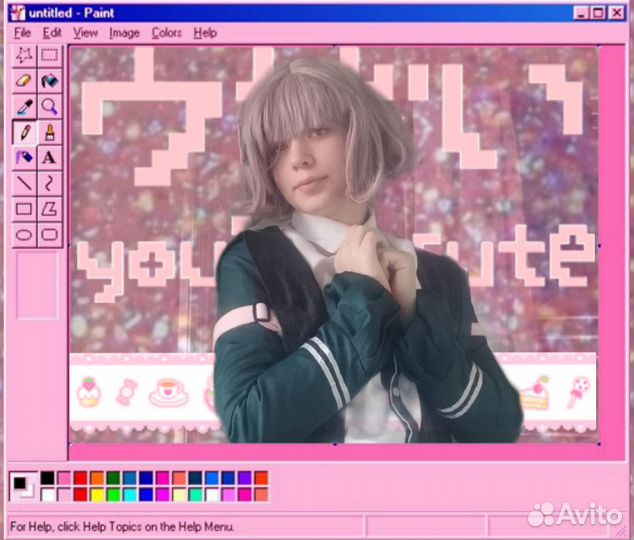The height and width of the screenshot is (540, 634).
Task: Switch to the Brush tool
Action: click(x=49, y=132)
